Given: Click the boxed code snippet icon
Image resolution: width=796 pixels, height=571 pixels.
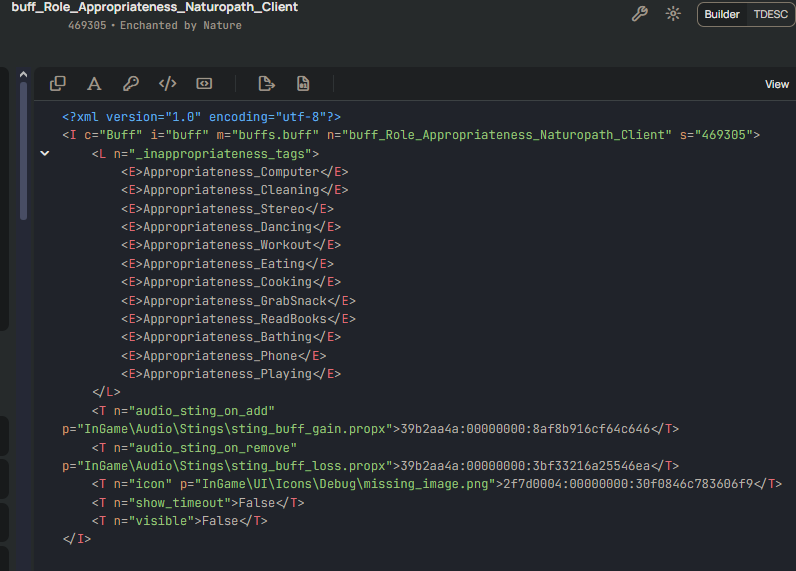Looking at the screenshot, I should [x=204, y=84].
